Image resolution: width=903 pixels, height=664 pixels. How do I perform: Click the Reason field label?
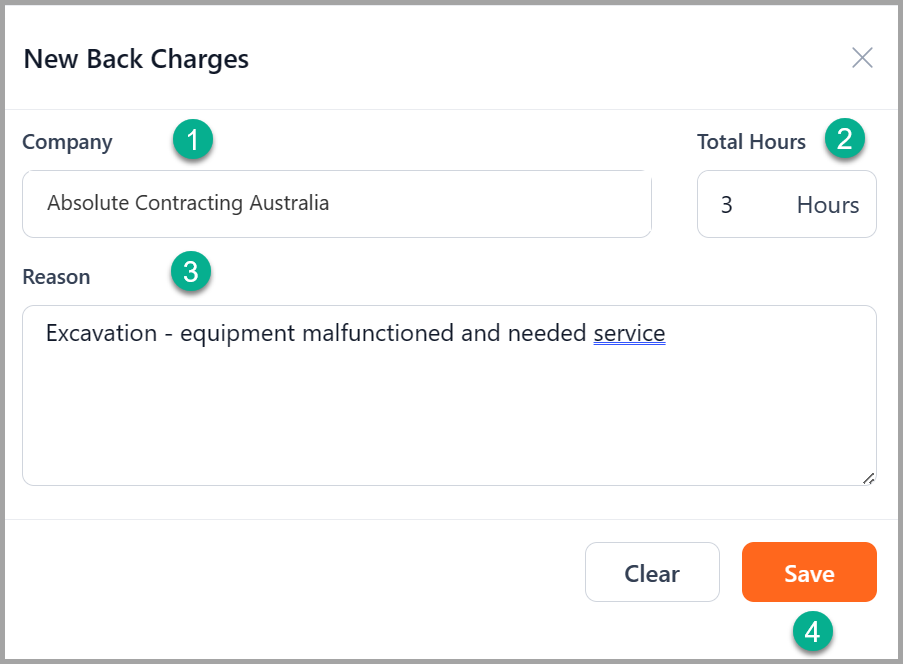[x=56, y=277]
